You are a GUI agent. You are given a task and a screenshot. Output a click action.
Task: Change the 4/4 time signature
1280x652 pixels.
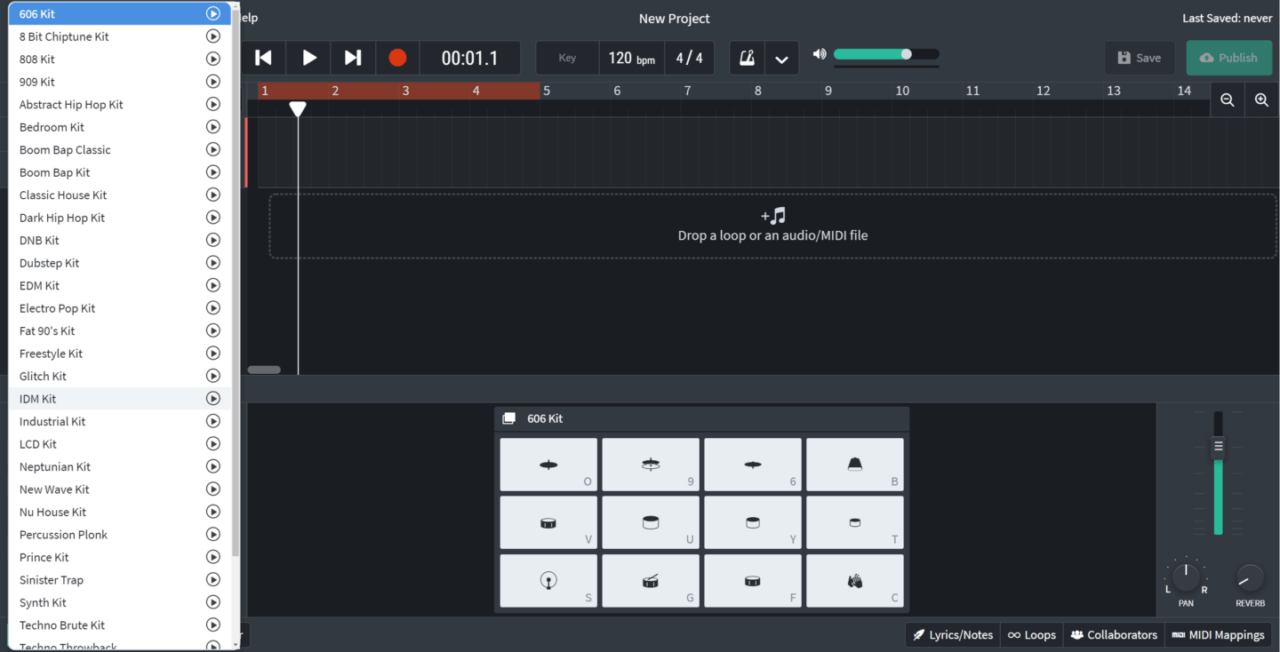click(689, 57)
